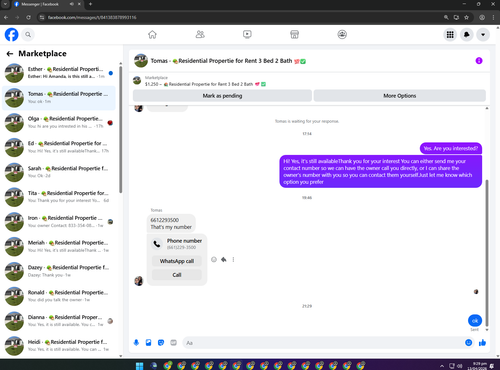Open the GIF picker icon
500x370 pixels.
(173, 342)
